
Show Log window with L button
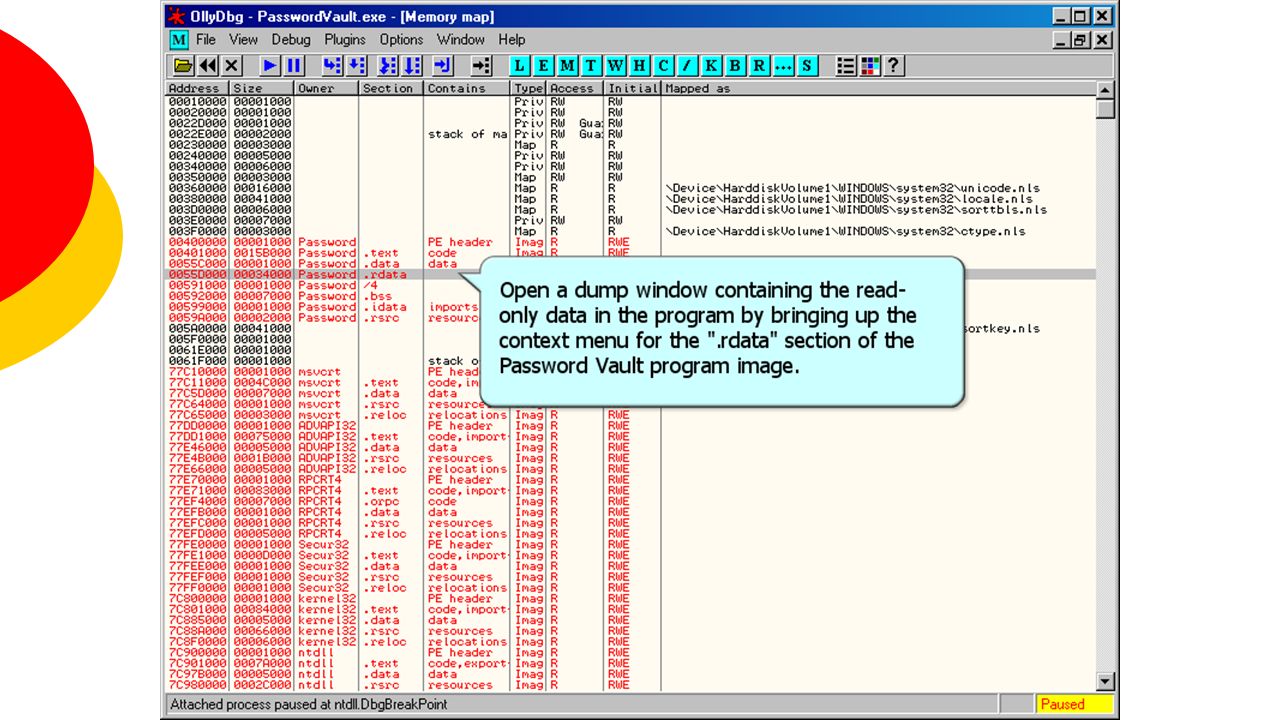[x=520, y=66]
